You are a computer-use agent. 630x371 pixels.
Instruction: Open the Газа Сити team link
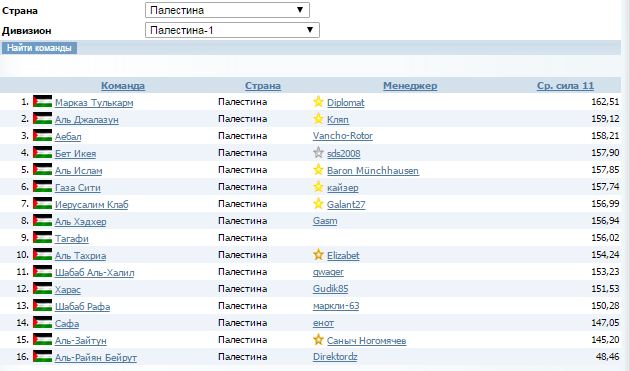tap(78, 187)
